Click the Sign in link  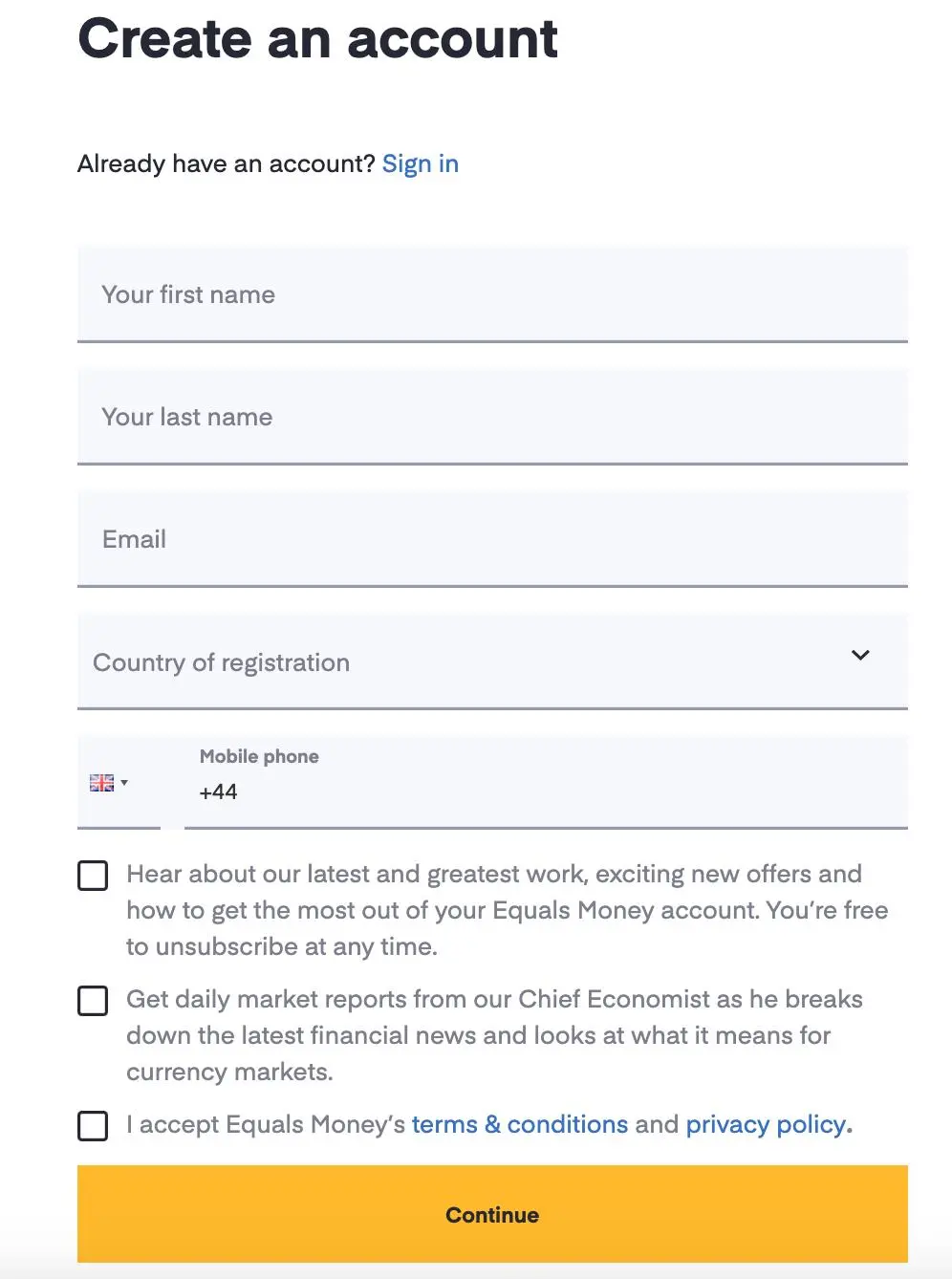[421, 163]
